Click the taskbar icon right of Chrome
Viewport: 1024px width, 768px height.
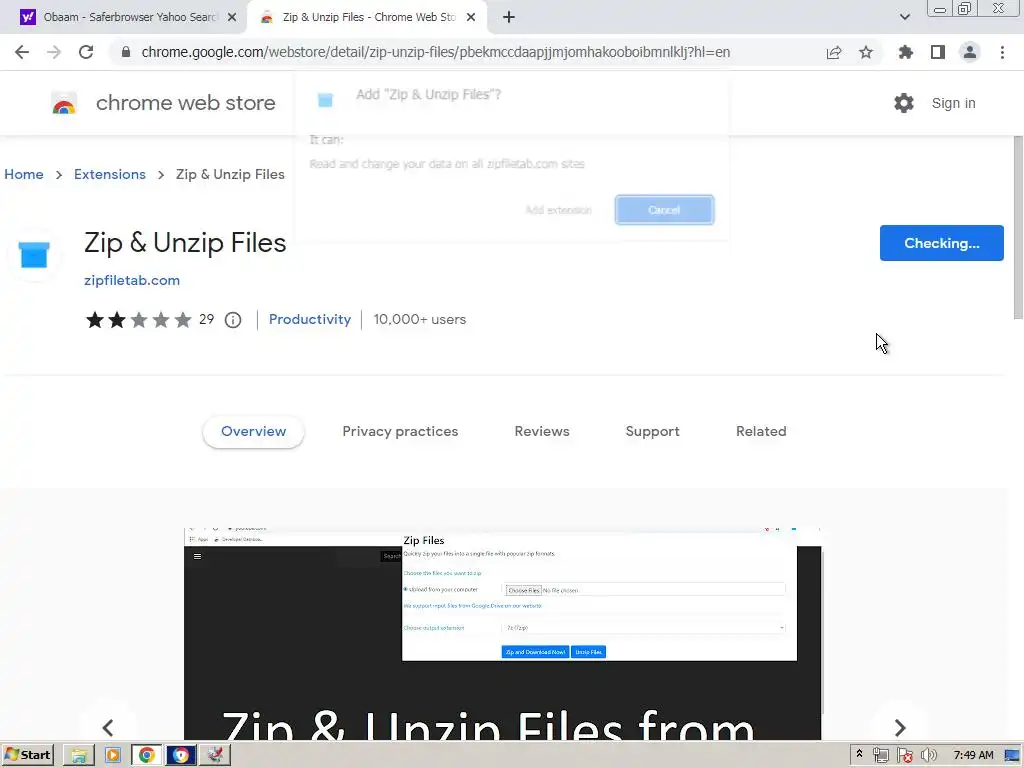181,755
